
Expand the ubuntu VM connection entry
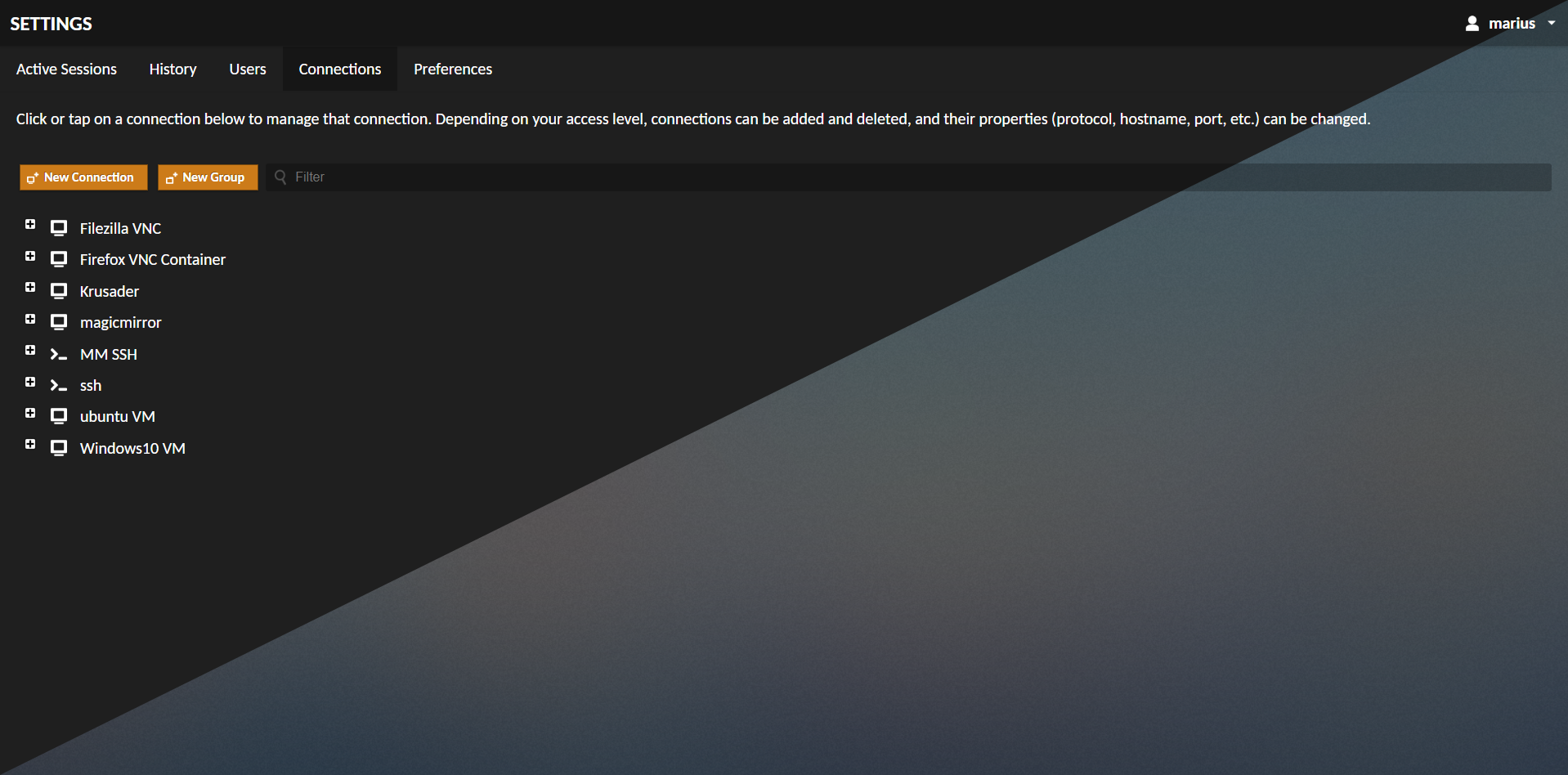click(30, 414)
